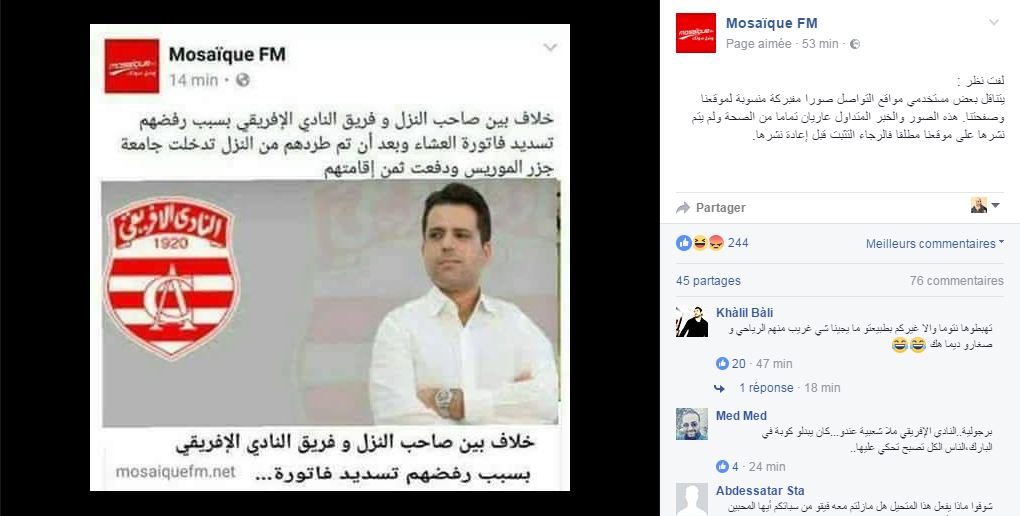Open Med Med's profile name
This screenshot has width=1020, height=516.
click(x=742, y=416)
